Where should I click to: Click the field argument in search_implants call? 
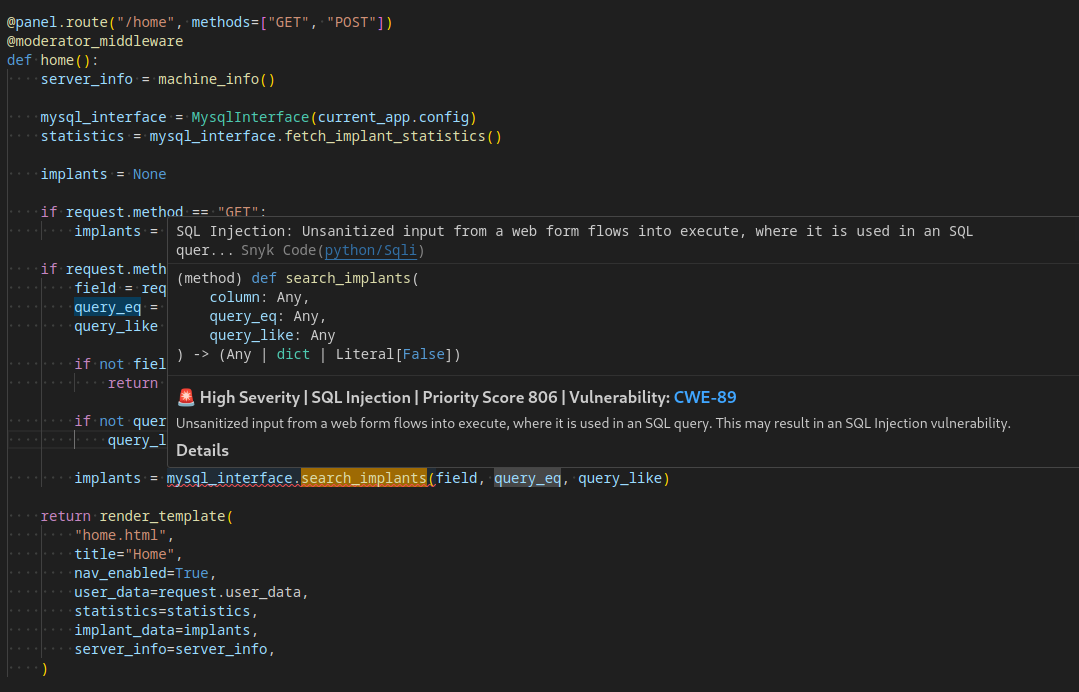(456, 478)
